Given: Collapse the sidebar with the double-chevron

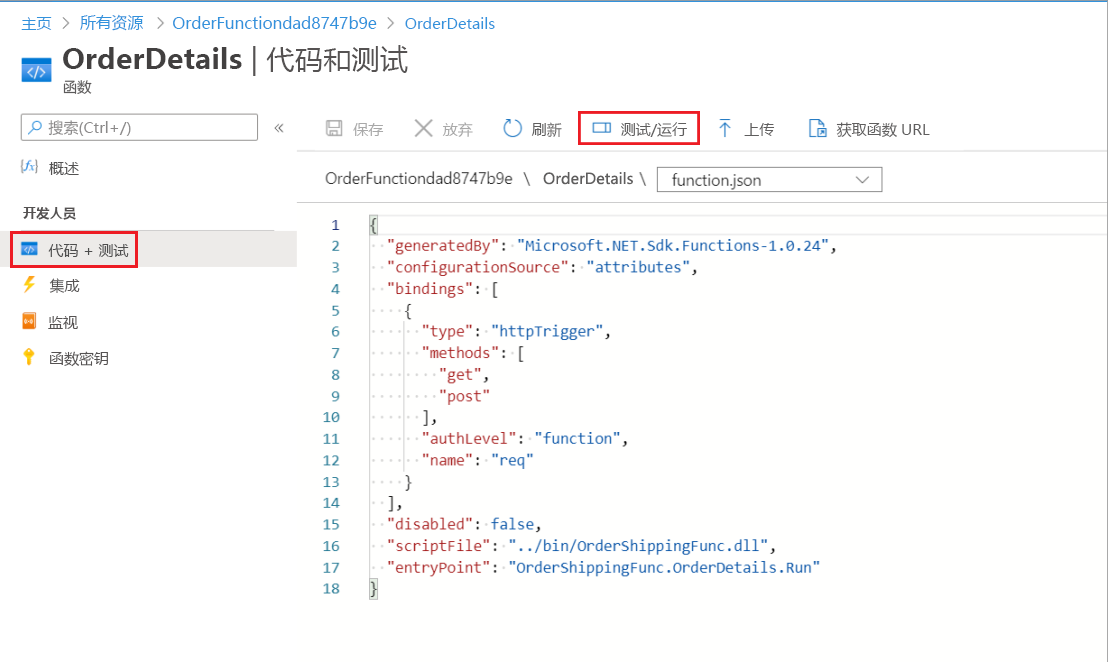Looking at the screenshot, I should pyautogui.click(x=279, y=128).
